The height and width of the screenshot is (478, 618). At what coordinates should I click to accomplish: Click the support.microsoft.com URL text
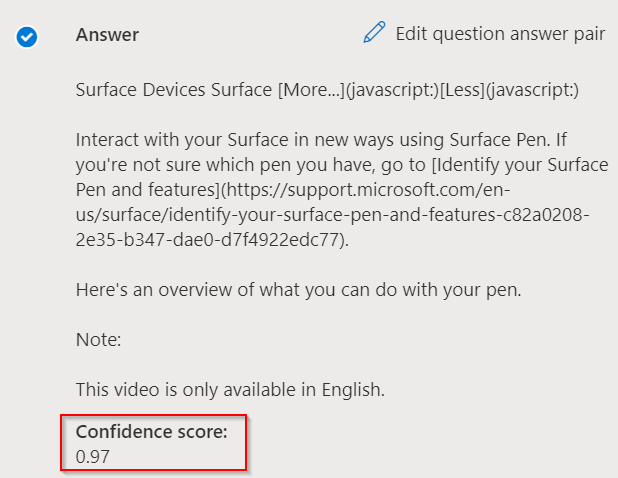(x=365, y=190)
